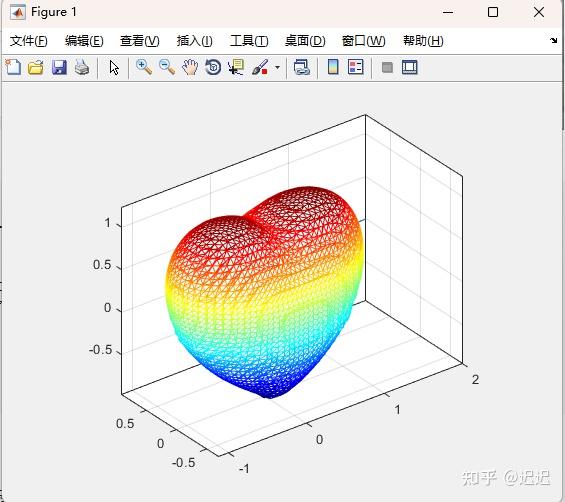Click the dock figure arrow at menu bar end

[x=553, y=40]
